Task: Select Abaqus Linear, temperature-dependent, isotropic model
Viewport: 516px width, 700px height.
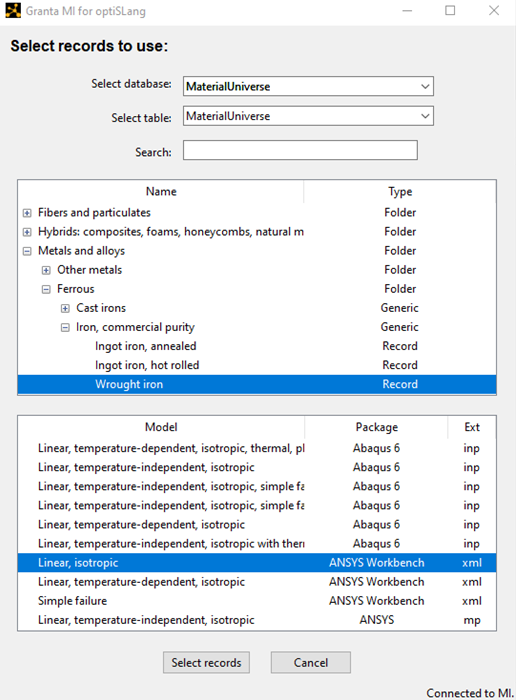Action: click(257, 525)
